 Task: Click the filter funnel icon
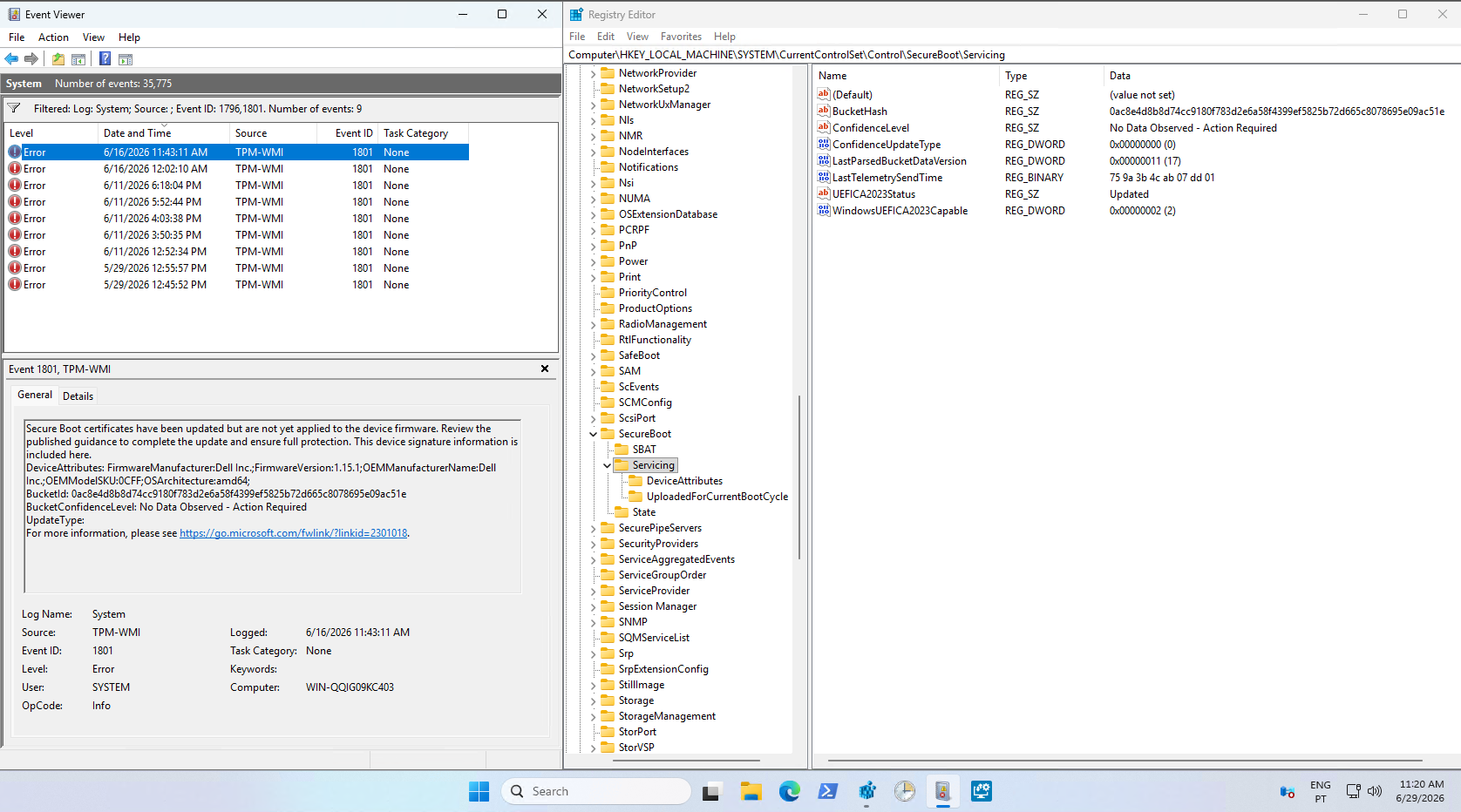click(15, 109)
